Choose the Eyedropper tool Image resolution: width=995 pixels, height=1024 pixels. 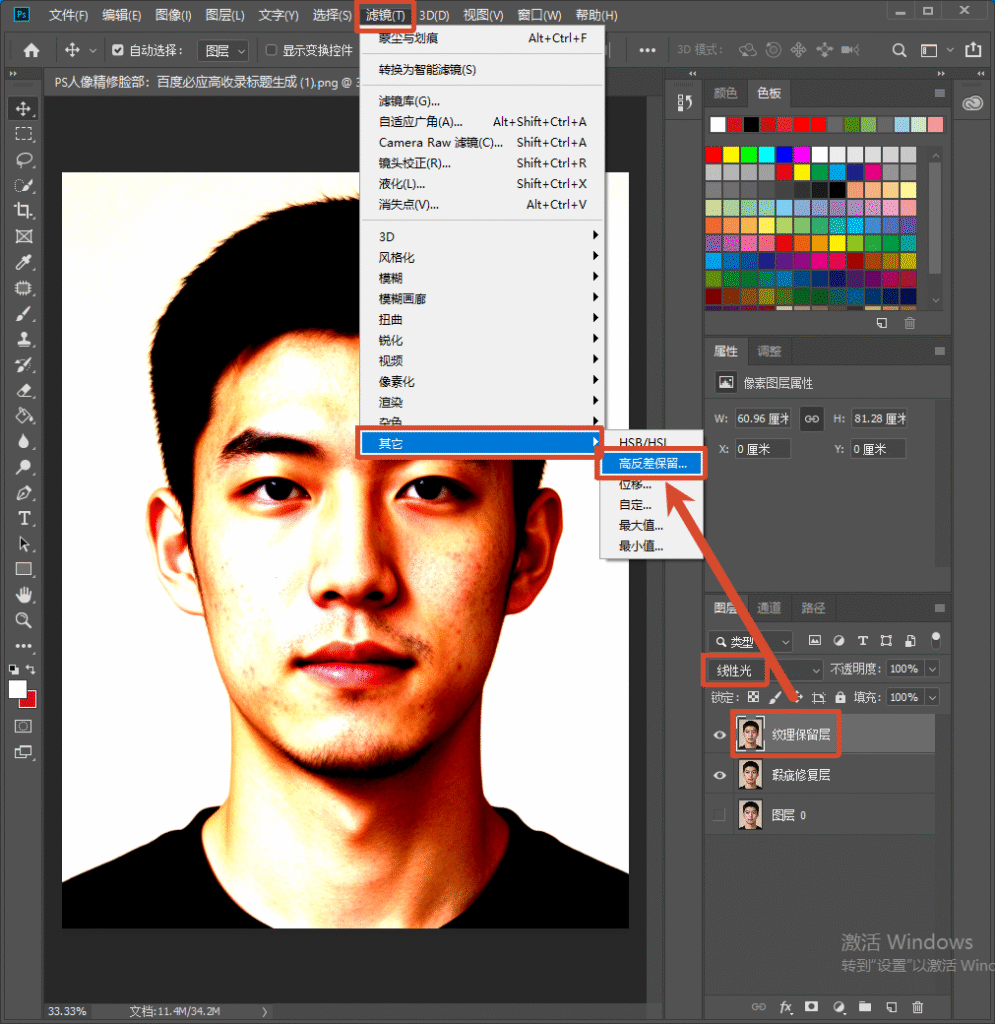click(24, 263)
